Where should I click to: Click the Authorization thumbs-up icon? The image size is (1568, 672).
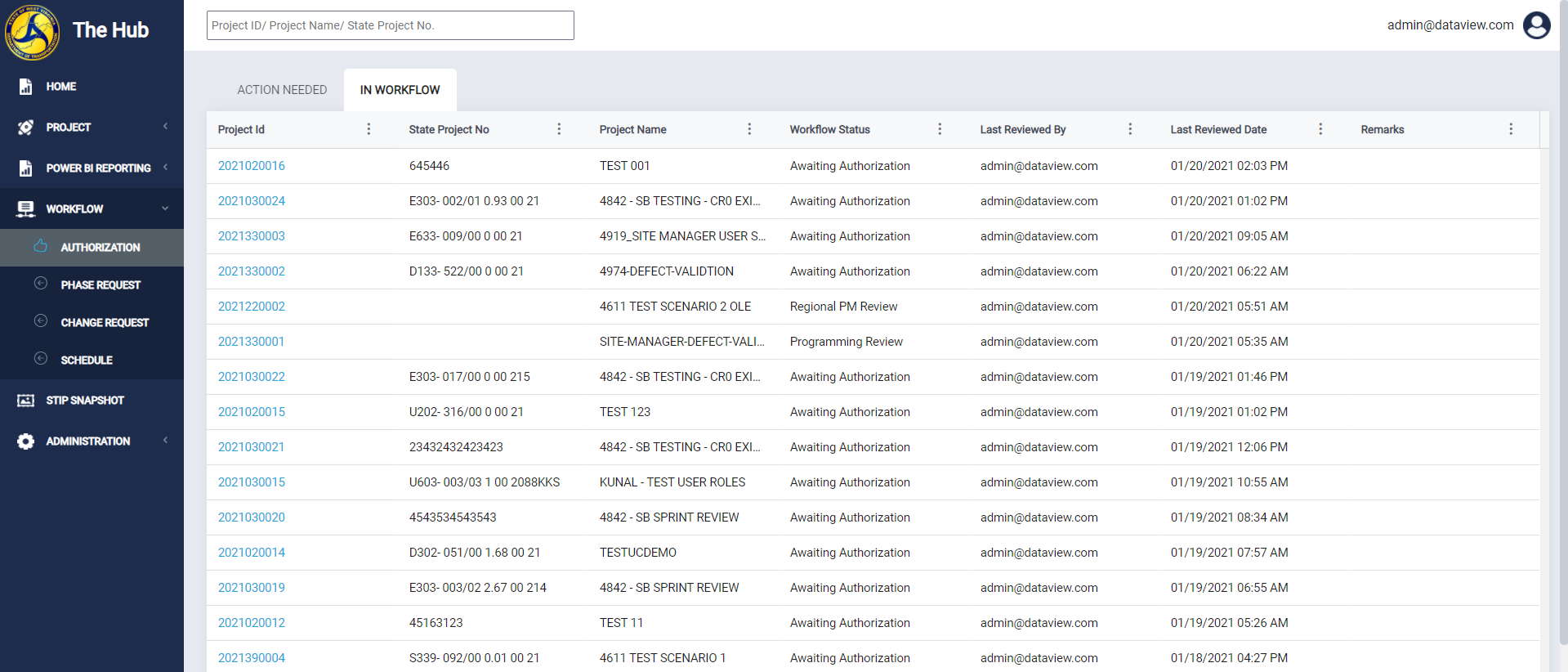click(41, 246)
